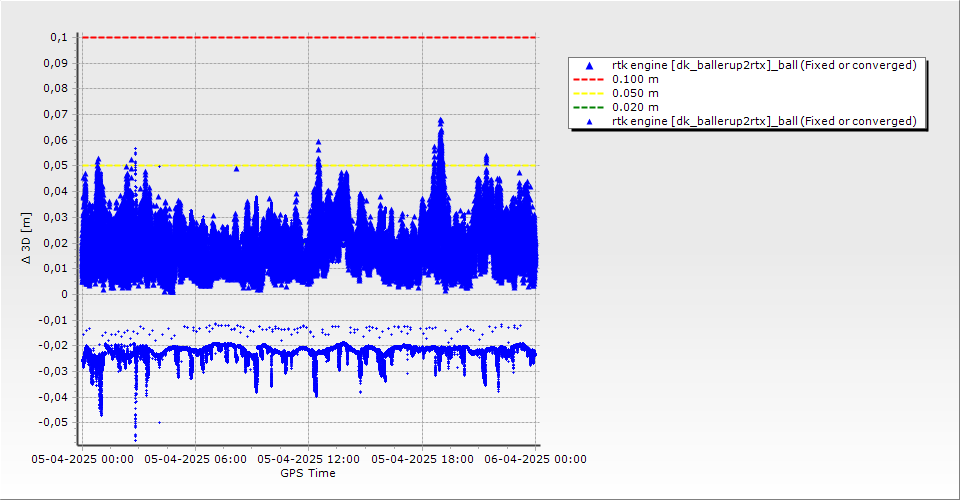960x500 pixels.
Task: Click the green dashed line legend swatch
Action: pos(589,107)
